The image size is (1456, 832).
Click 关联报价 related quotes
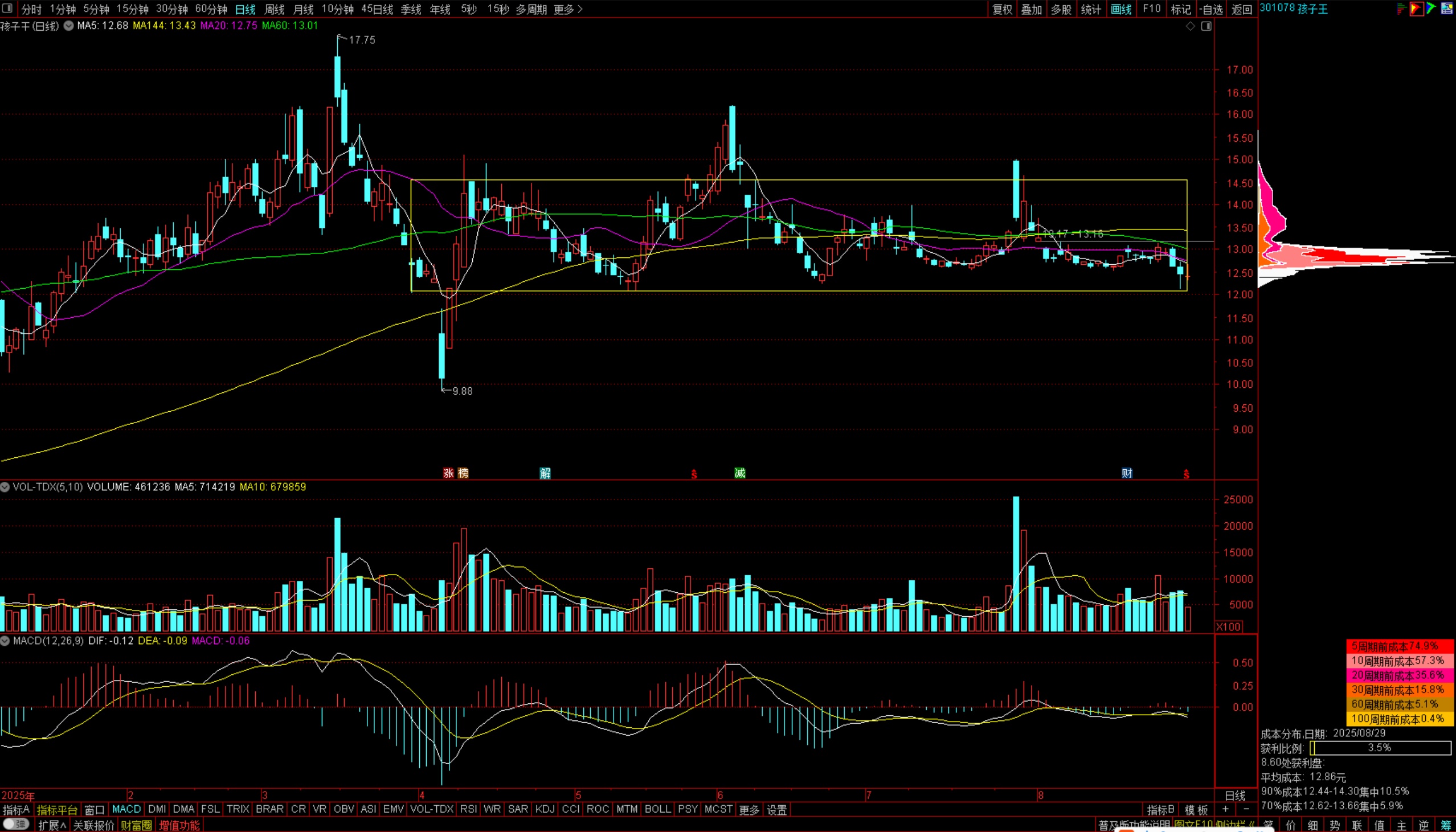94,825
